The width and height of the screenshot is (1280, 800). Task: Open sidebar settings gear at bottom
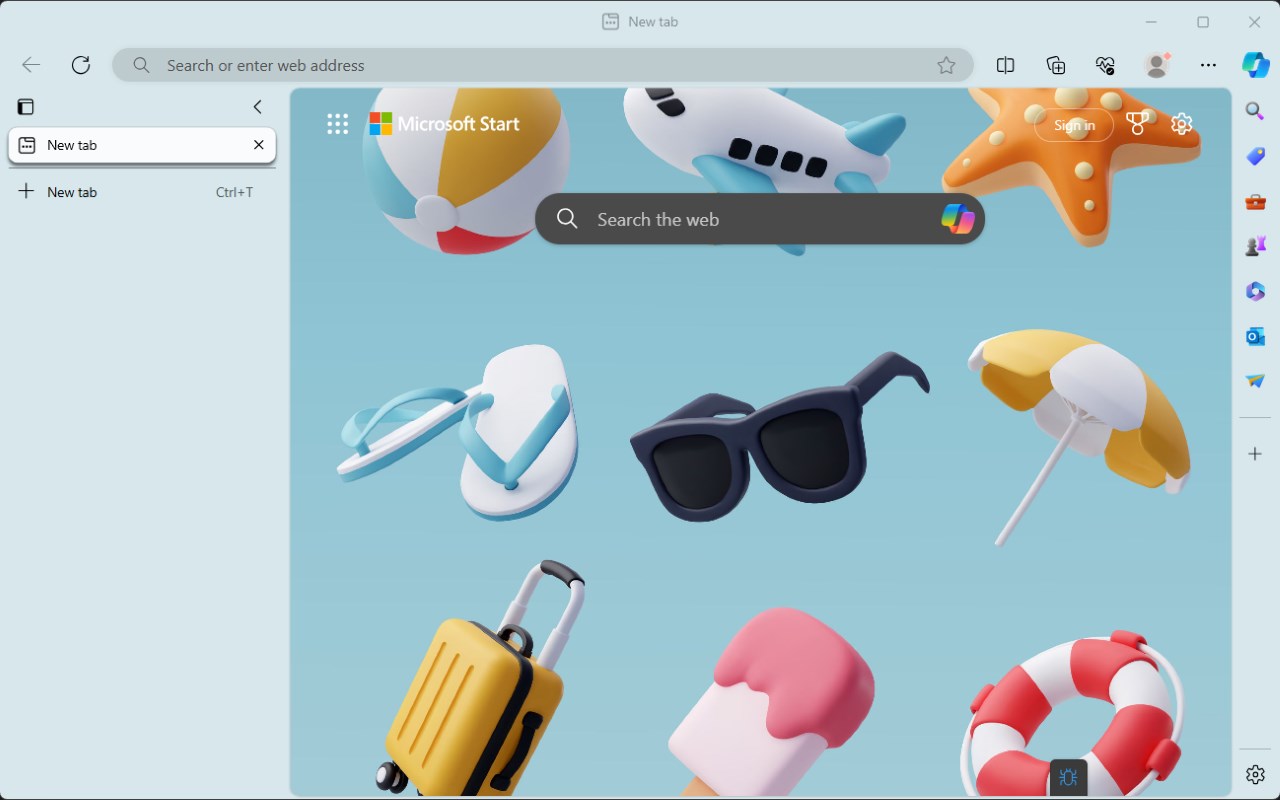1255,774
